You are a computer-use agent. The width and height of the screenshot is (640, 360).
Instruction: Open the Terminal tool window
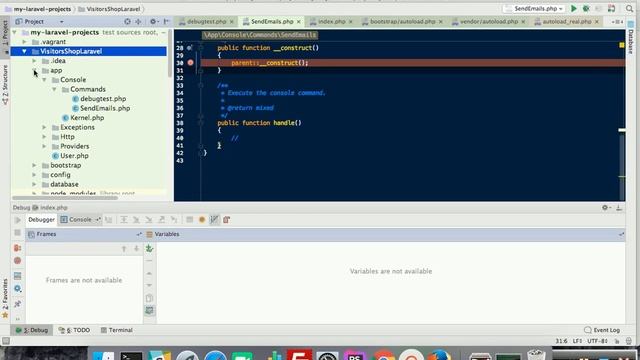[x=116, y=330]
